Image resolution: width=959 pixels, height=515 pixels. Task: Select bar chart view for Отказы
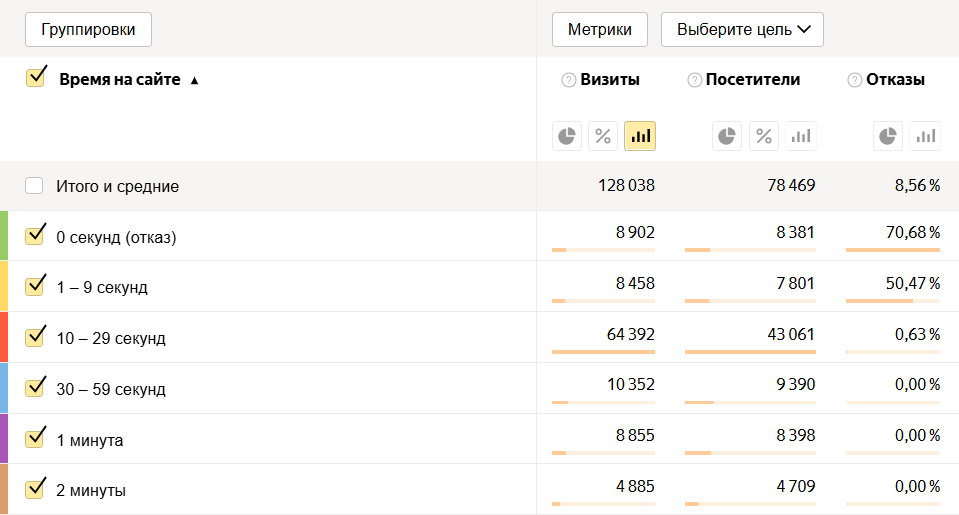925,136
